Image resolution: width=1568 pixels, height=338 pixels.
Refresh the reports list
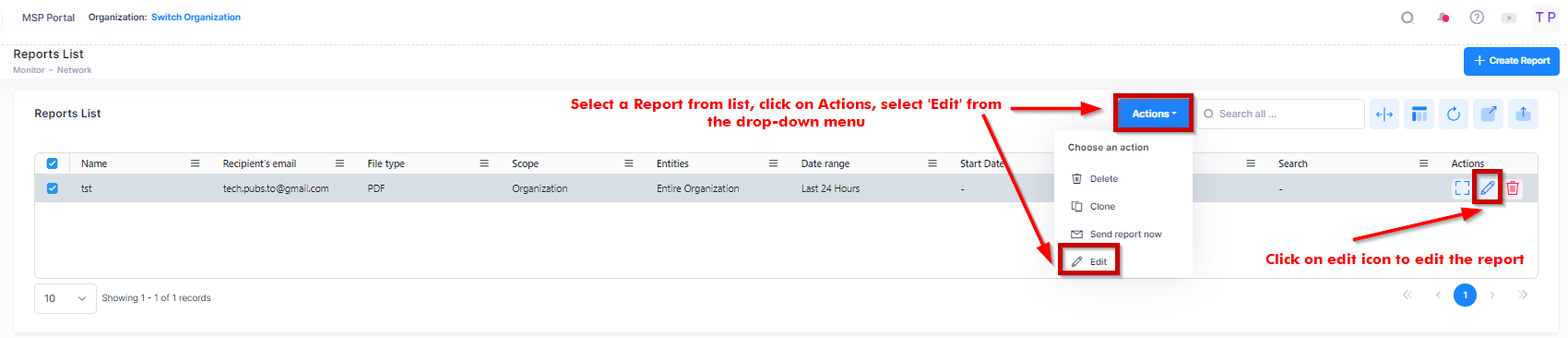tap(1454, 114)
